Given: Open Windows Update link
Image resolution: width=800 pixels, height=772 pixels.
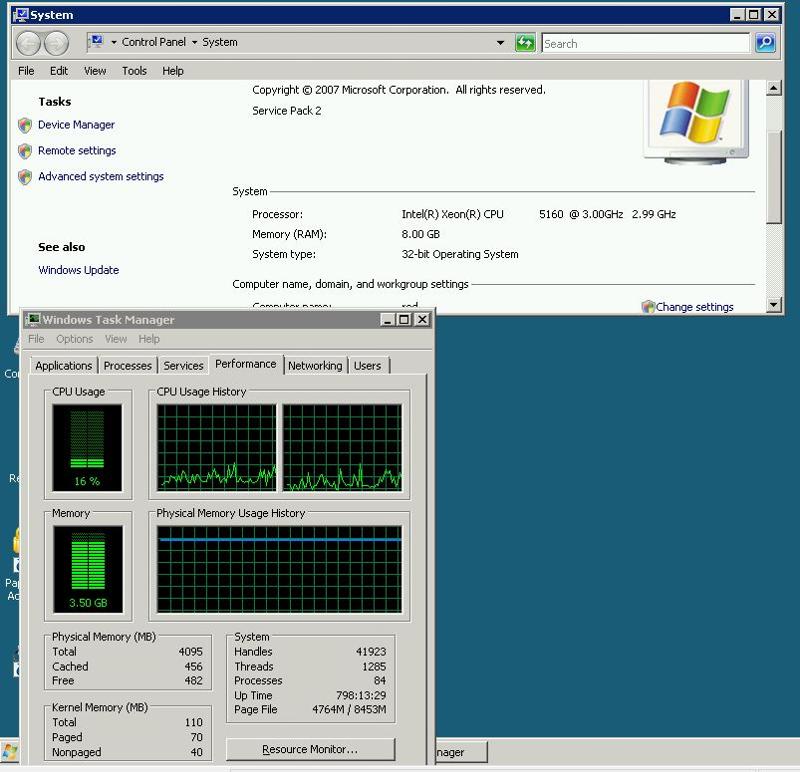Looking at the screenshot, I should point(79,270).
